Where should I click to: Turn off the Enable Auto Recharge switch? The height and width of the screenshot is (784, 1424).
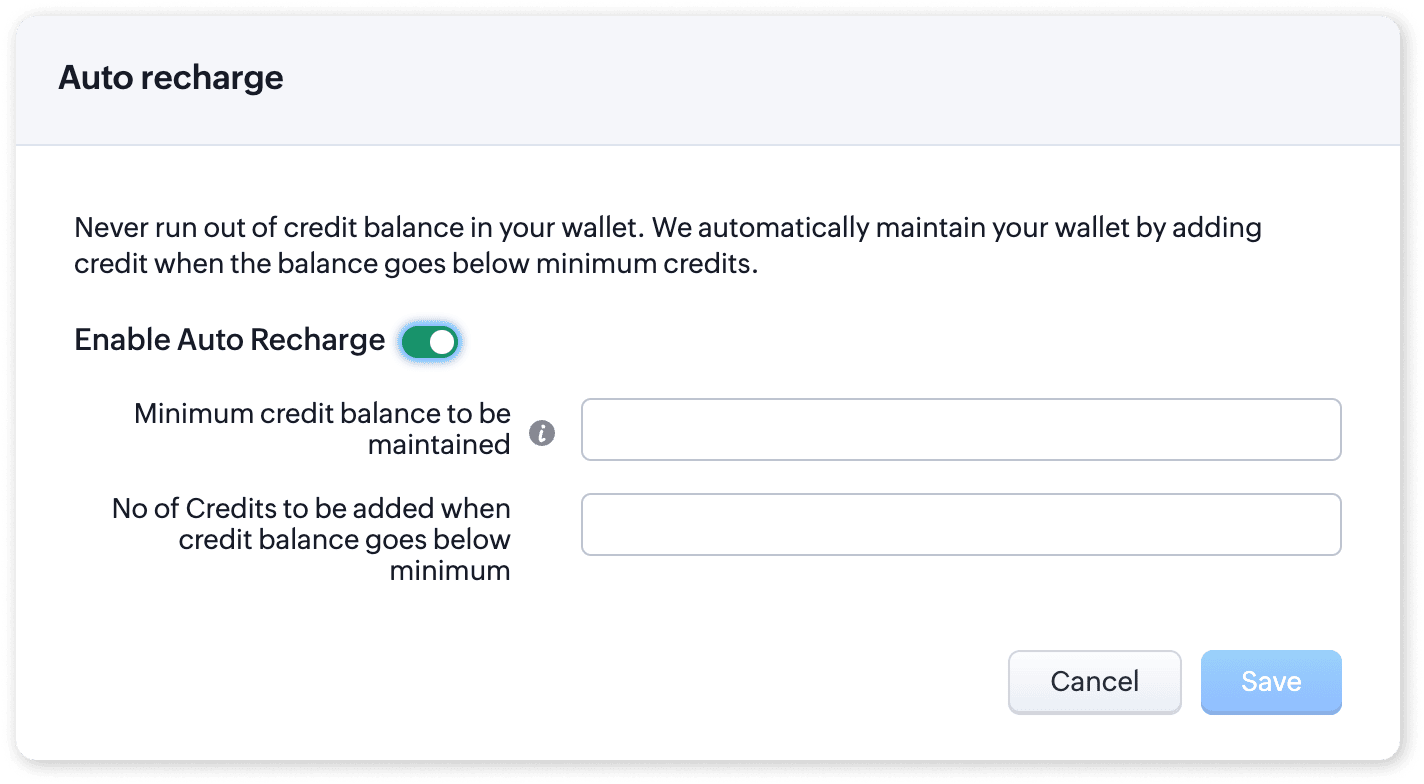[x=430, y=342]
